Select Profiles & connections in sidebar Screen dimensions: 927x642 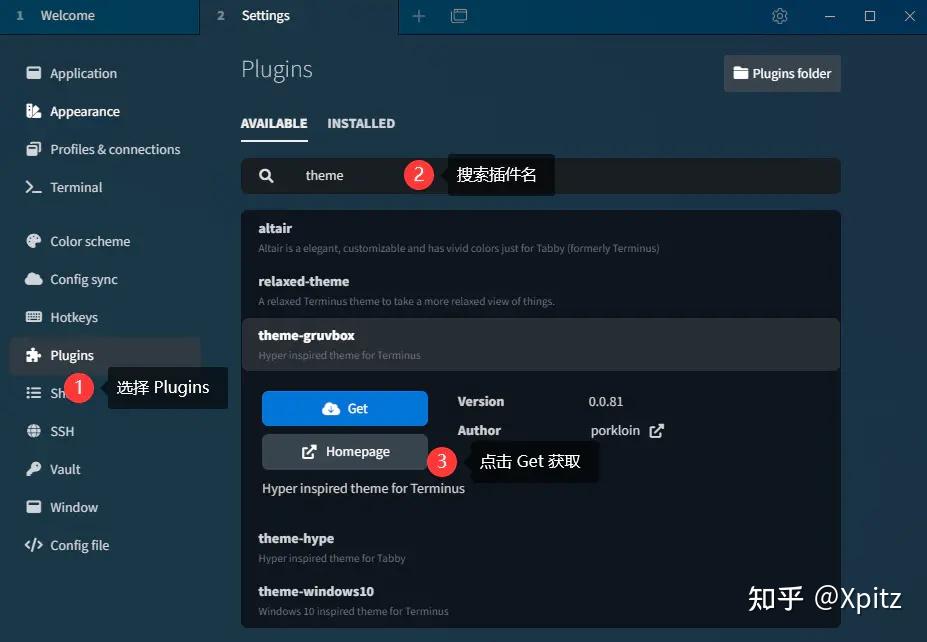click(114, 149)
